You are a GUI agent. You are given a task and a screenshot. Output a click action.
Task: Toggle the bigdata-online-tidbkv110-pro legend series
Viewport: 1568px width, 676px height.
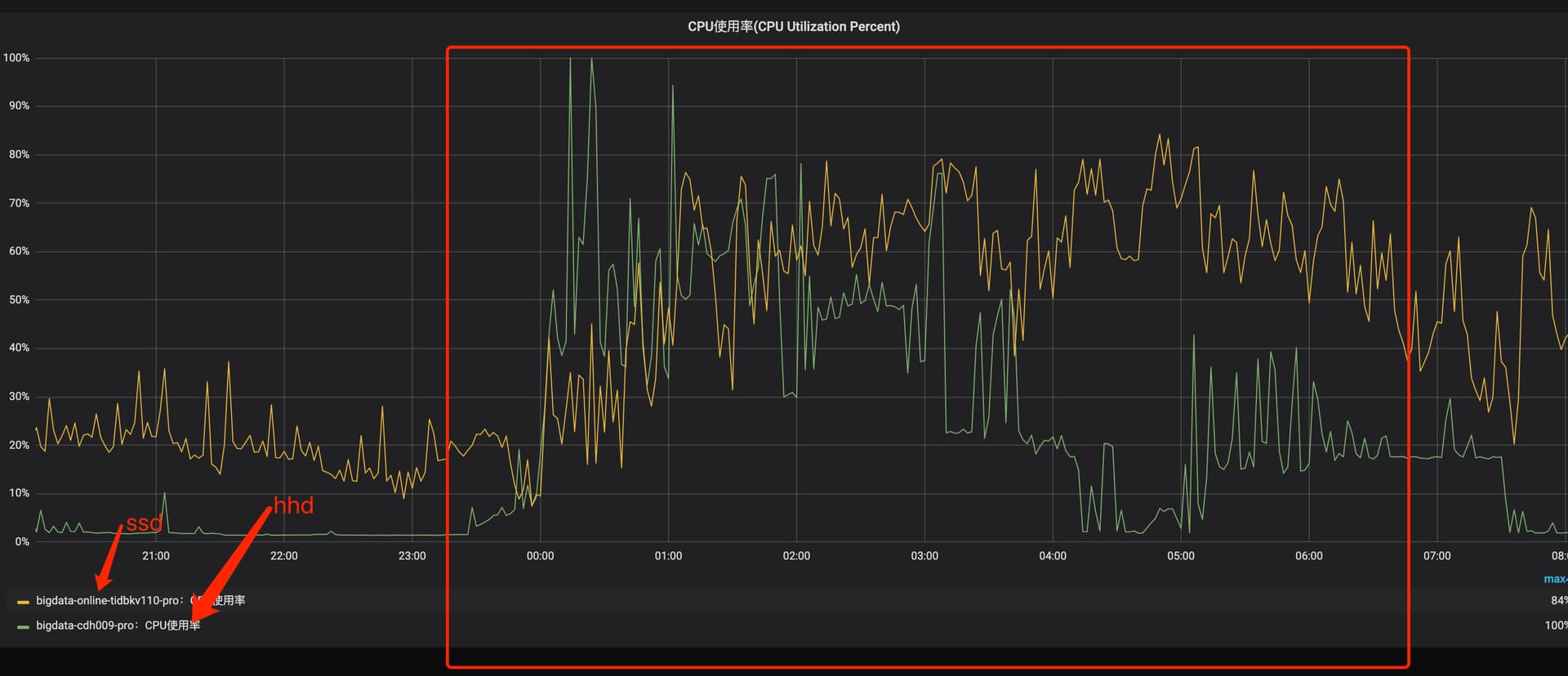click(x=140, y=600)
